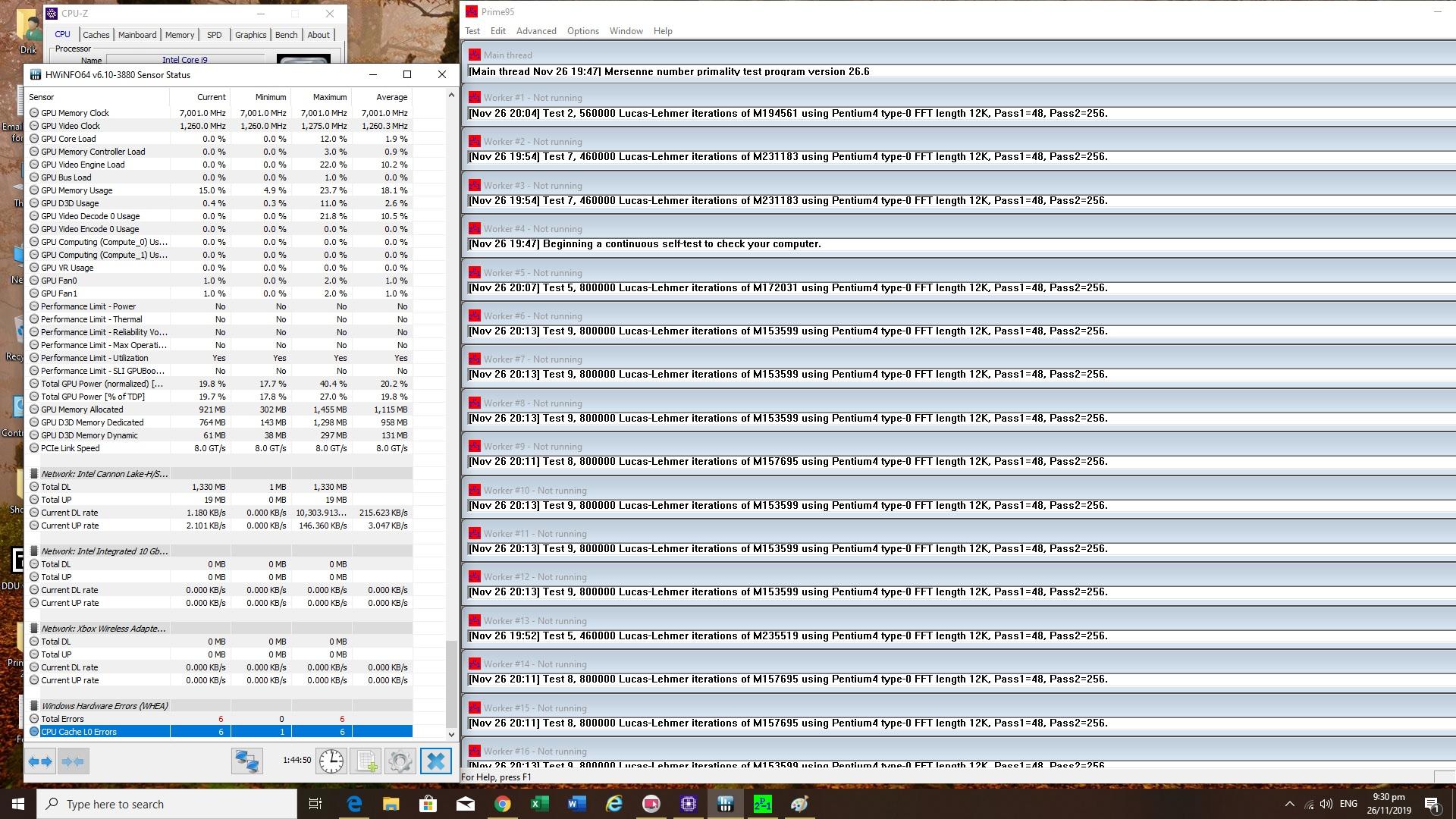Launch Microsoft Edge from the taskbar
This screenshot has height=819, width=1456.
pos(354,804)
